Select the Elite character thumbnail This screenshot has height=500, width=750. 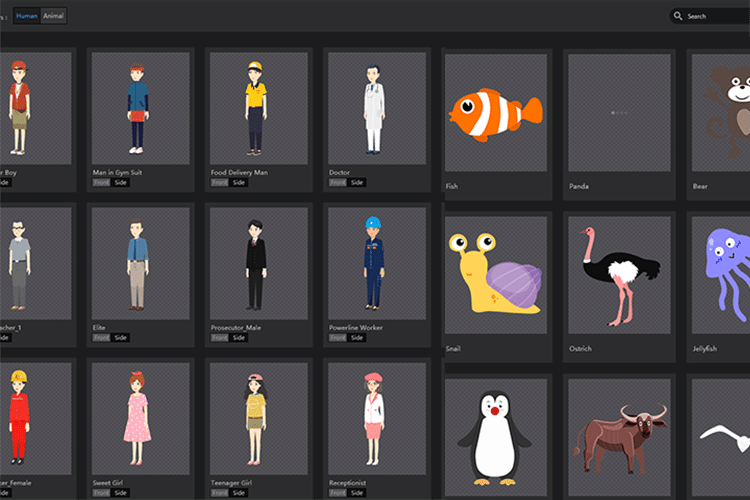(x=138, y=264)
